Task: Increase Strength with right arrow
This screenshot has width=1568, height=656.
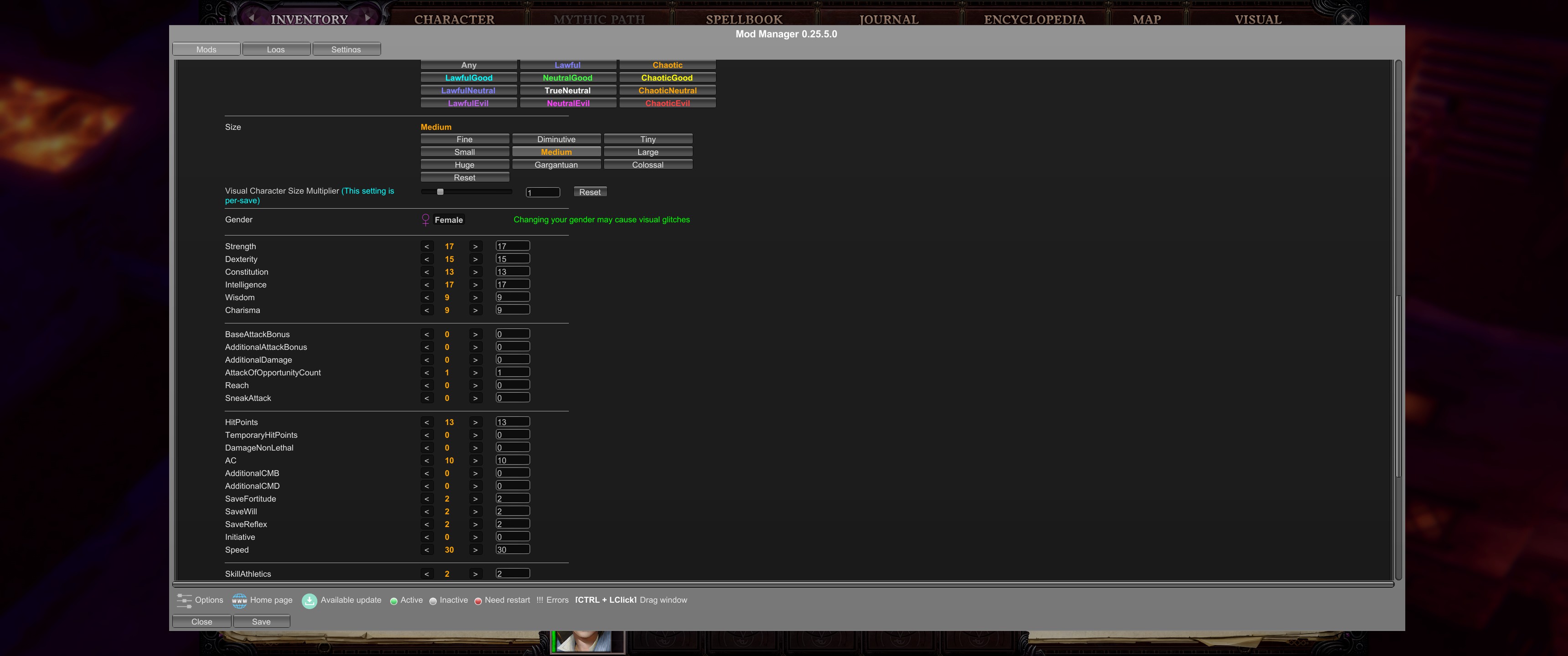Action: click(x=475, y=246)
